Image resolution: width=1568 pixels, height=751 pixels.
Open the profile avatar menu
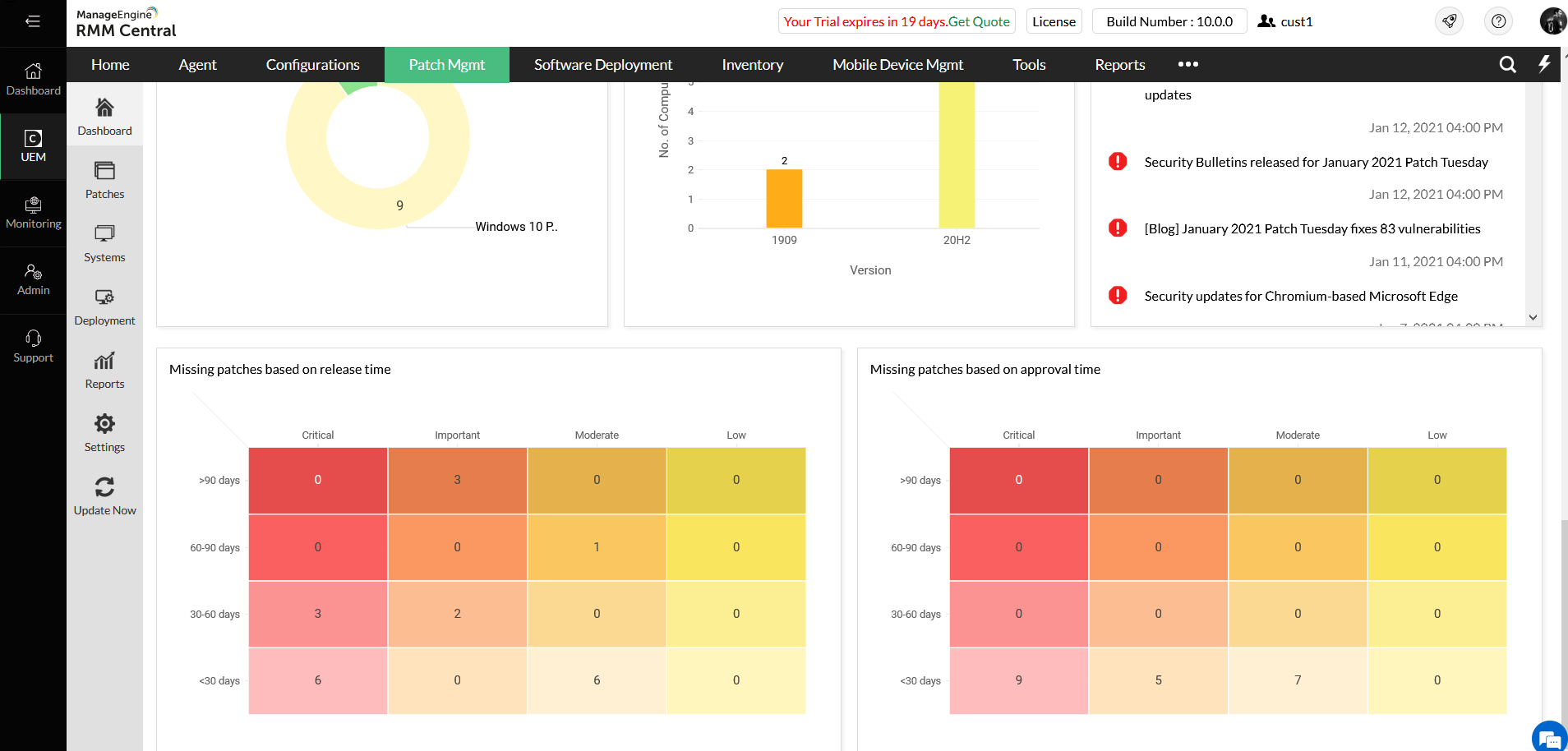1552,21
